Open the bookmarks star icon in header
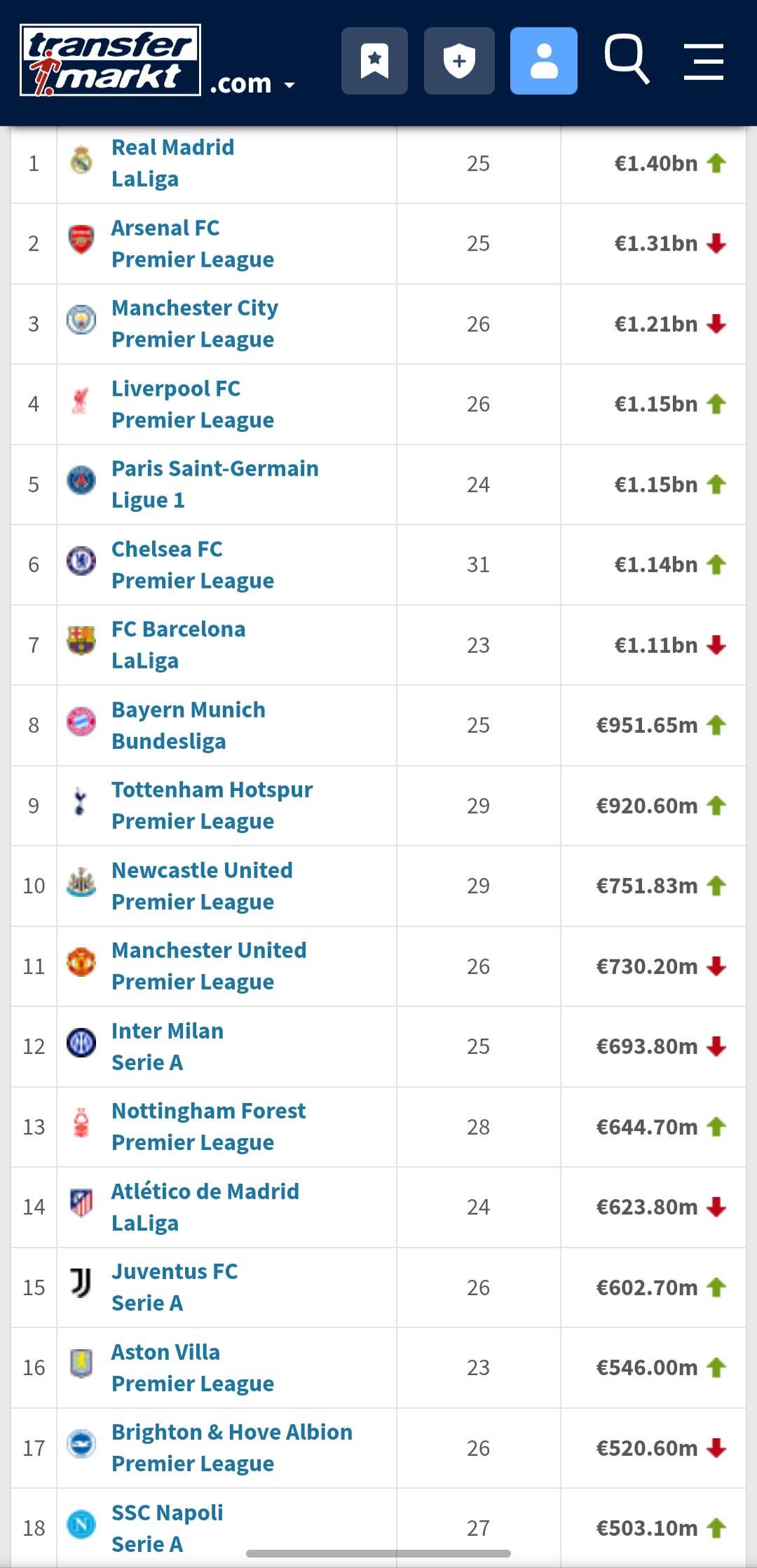Screen dimensions: 757x1568 click(374, 61)
